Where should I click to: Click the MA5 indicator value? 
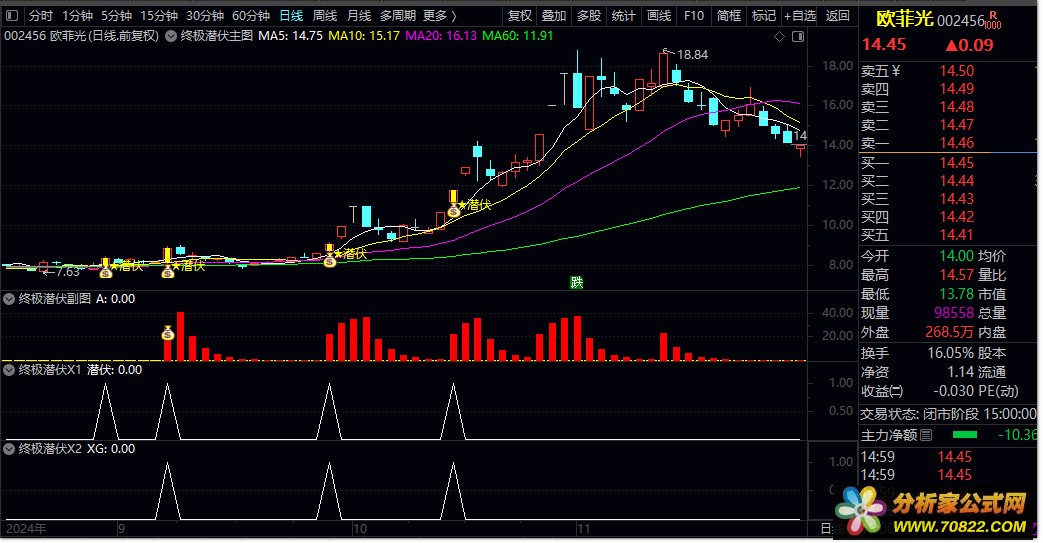290,36
